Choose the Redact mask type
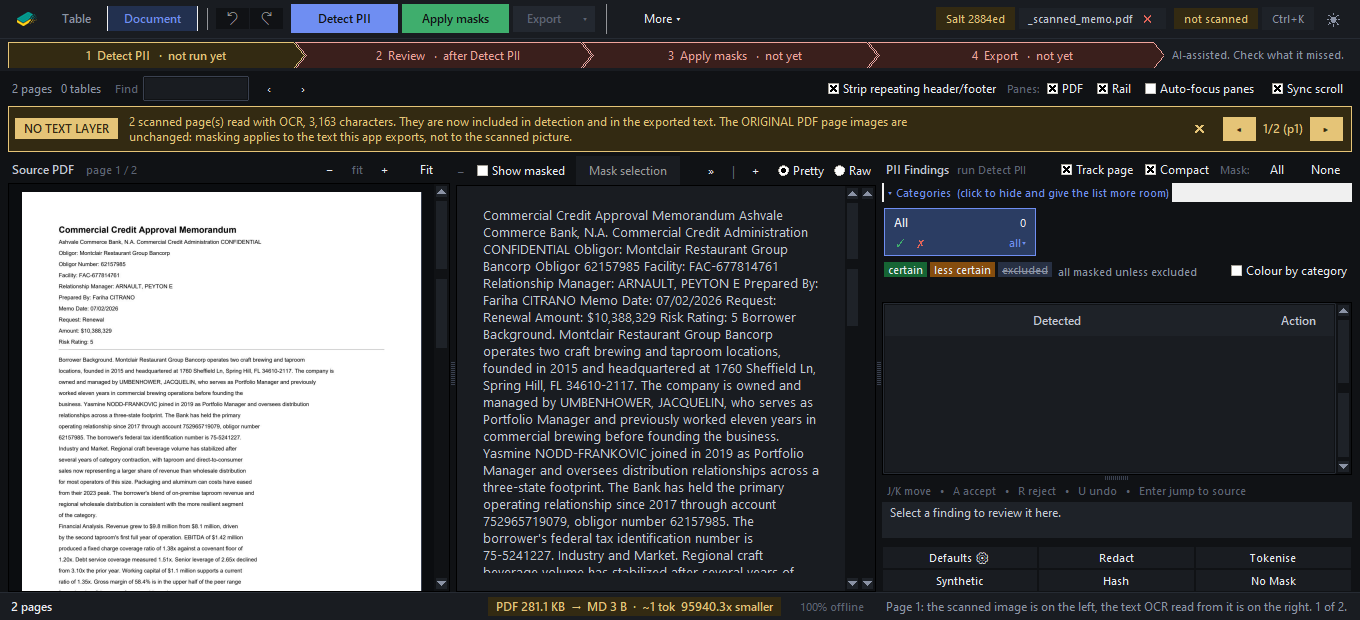 1116,558
